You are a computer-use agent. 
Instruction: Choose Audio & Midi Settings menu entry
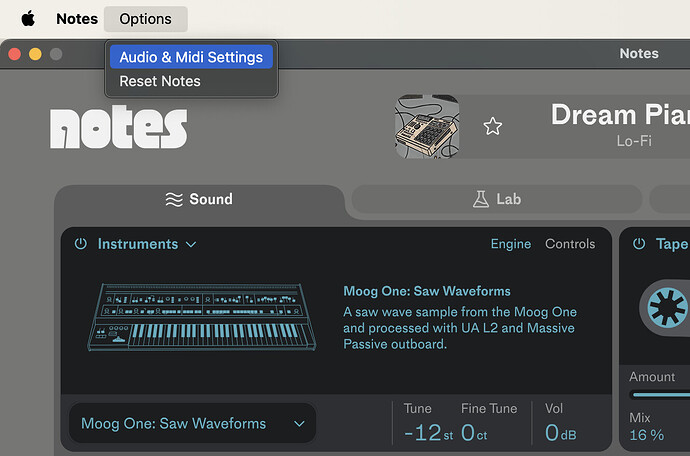pos(191,57)
